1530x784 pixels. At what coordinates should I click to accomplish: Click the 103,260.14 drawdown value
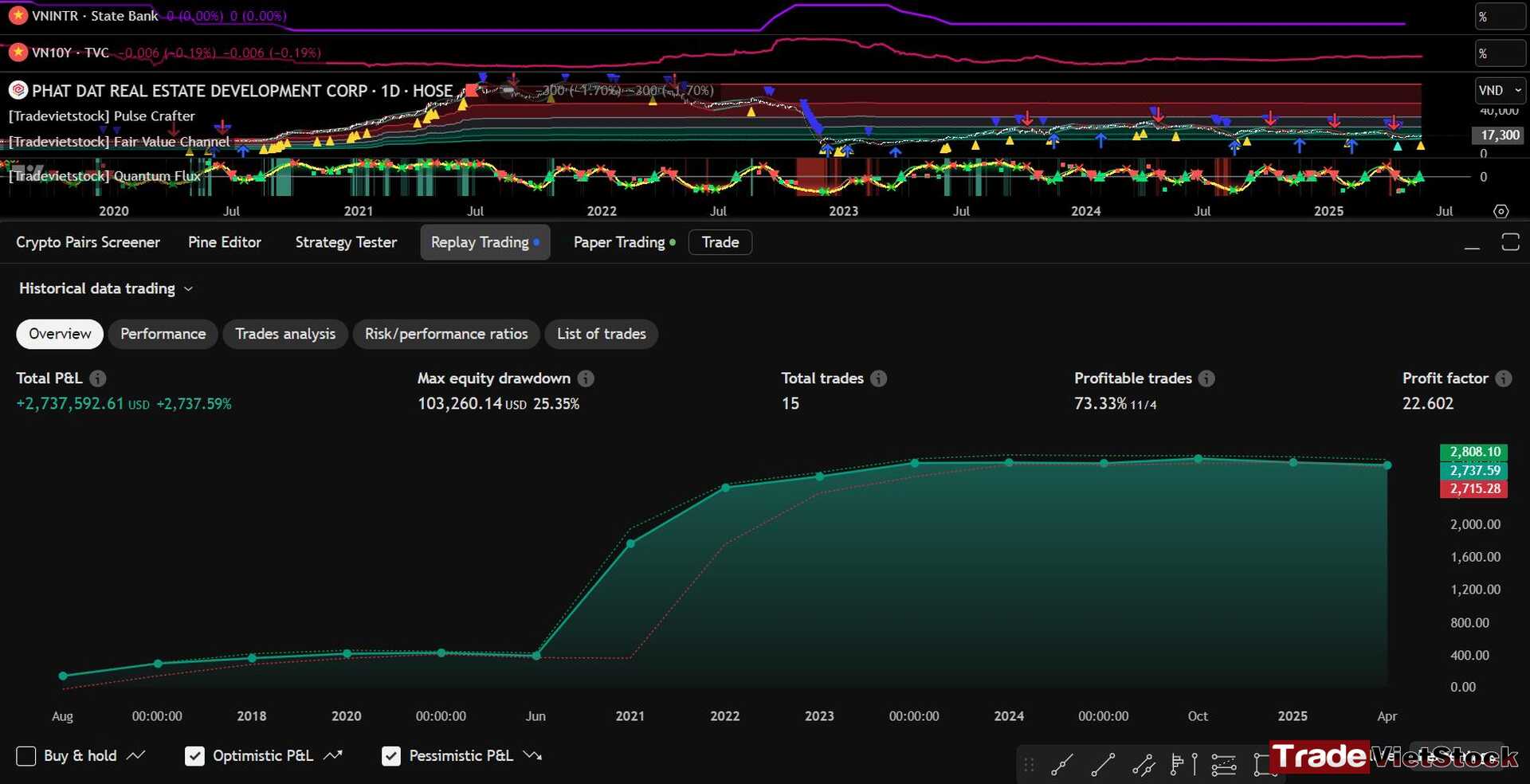(460, 404)
